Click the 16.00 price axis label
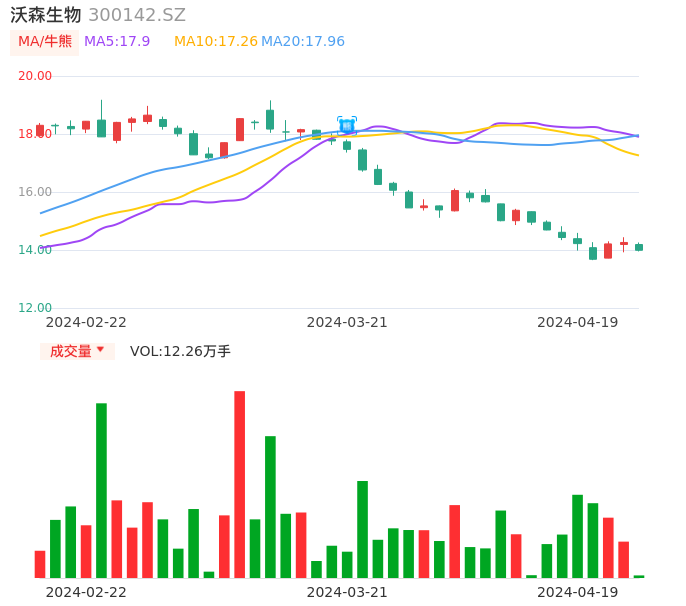Screen dimensions: 686x606 click(x=35, y=192)
